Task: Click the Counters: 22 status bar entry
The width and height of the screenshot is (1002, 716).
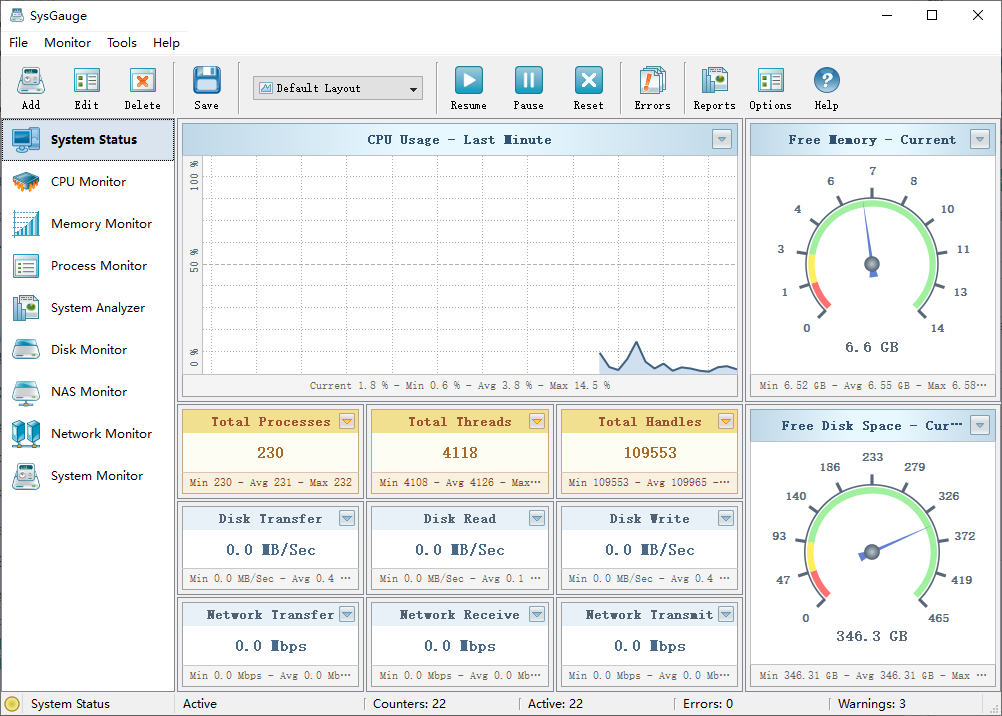Action: pos(409,704)
